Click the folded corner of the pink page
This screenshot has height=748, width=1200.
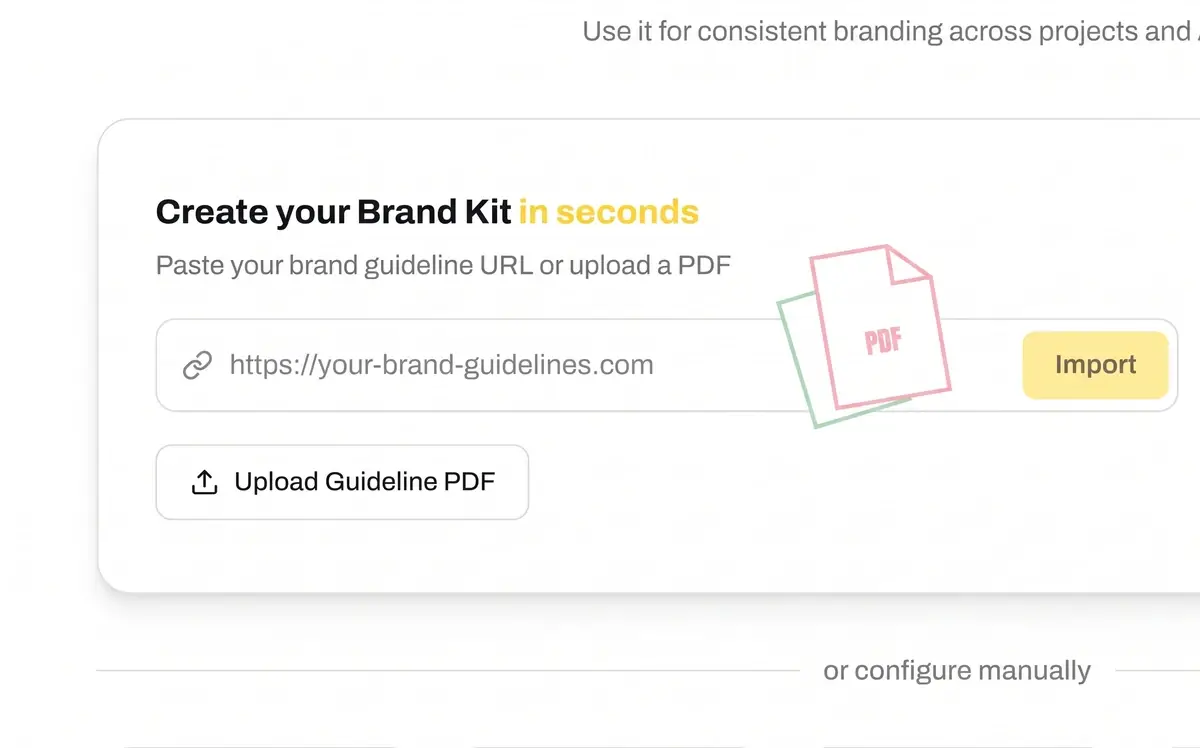tap(908, 264)
